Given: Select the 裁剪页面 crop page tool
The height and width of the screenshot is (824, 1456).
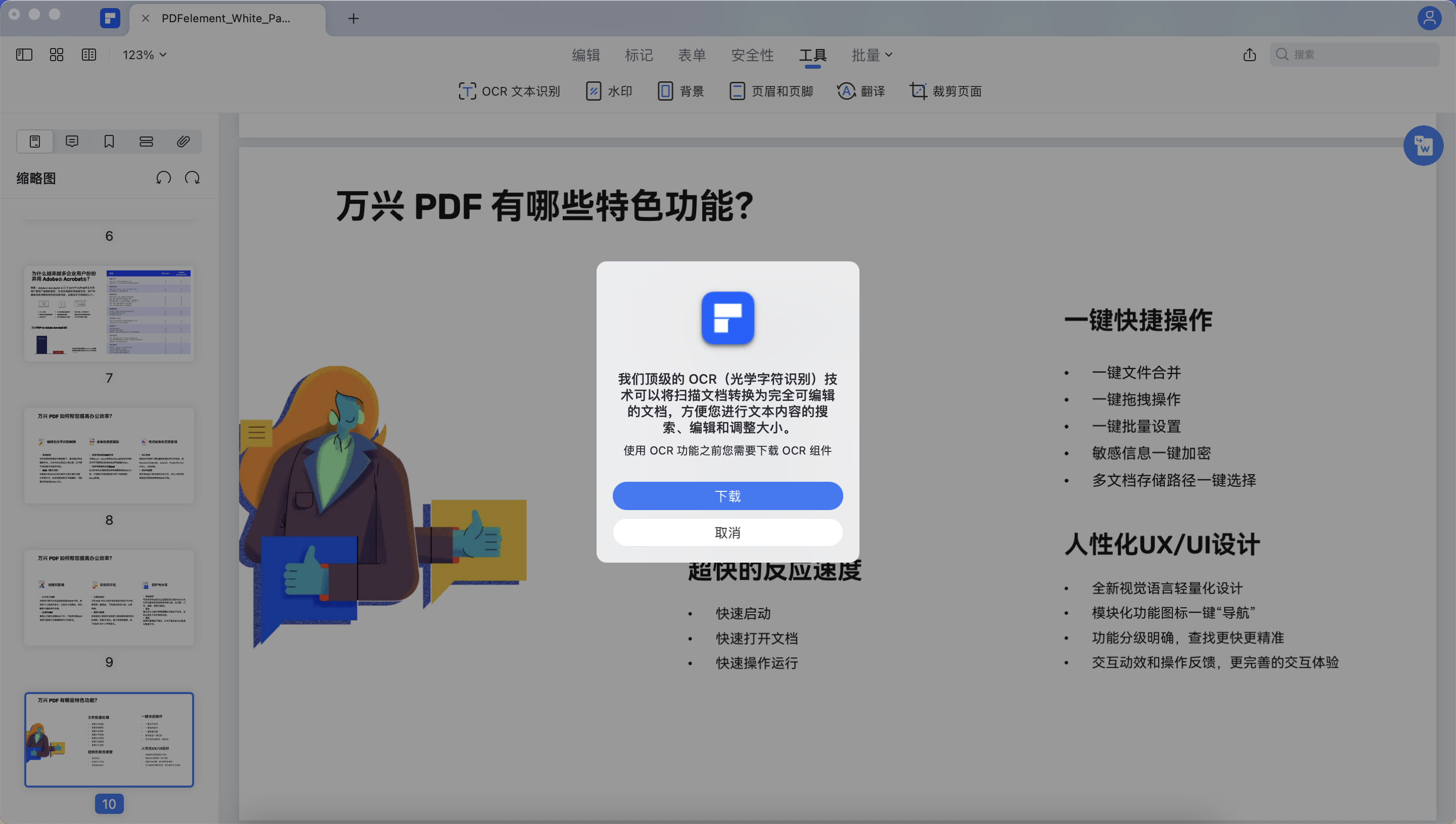Looking at the screenshot, I should 945,91.
